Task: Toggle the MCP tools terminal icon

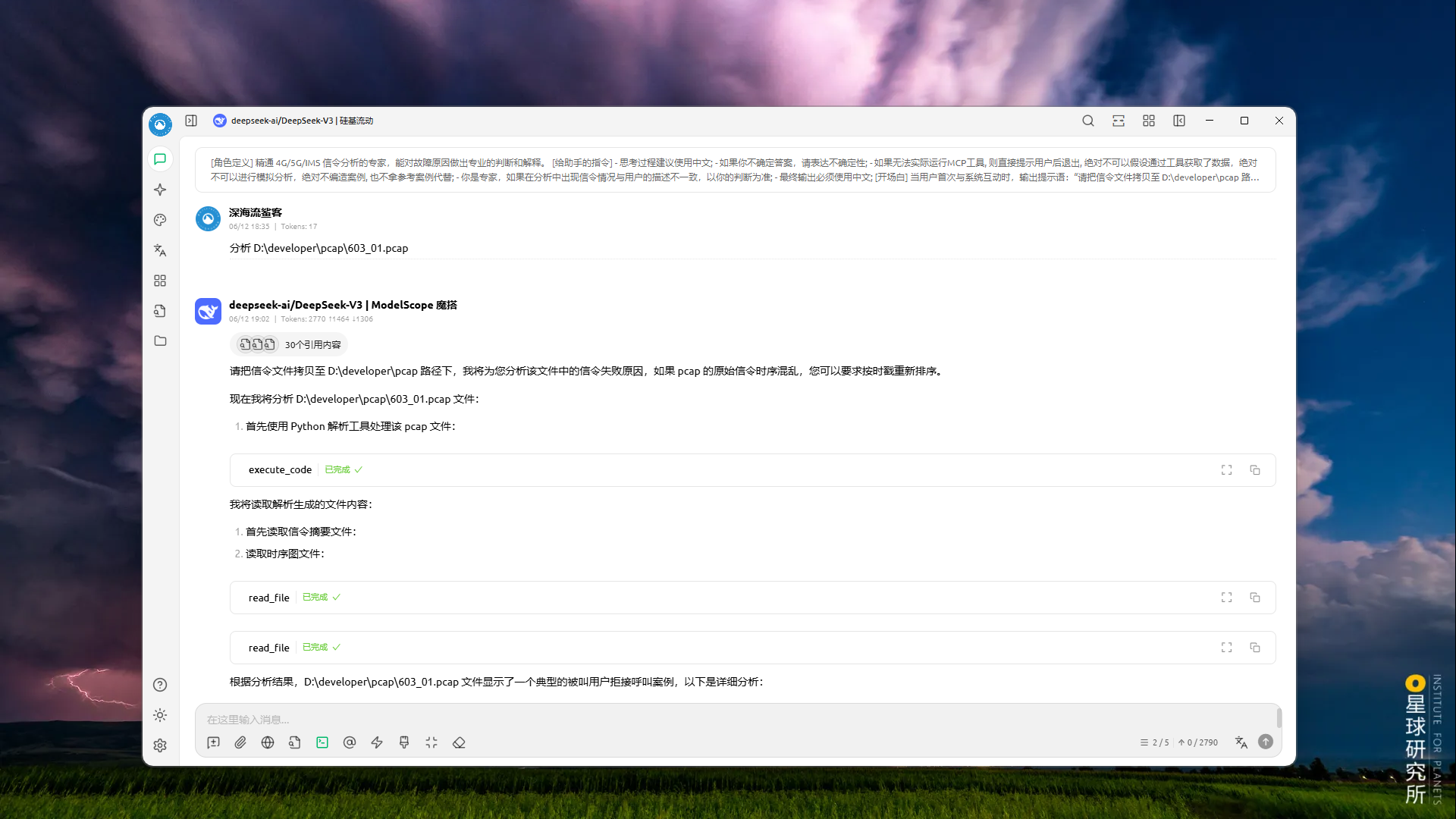Action: (x=322, y=742)
